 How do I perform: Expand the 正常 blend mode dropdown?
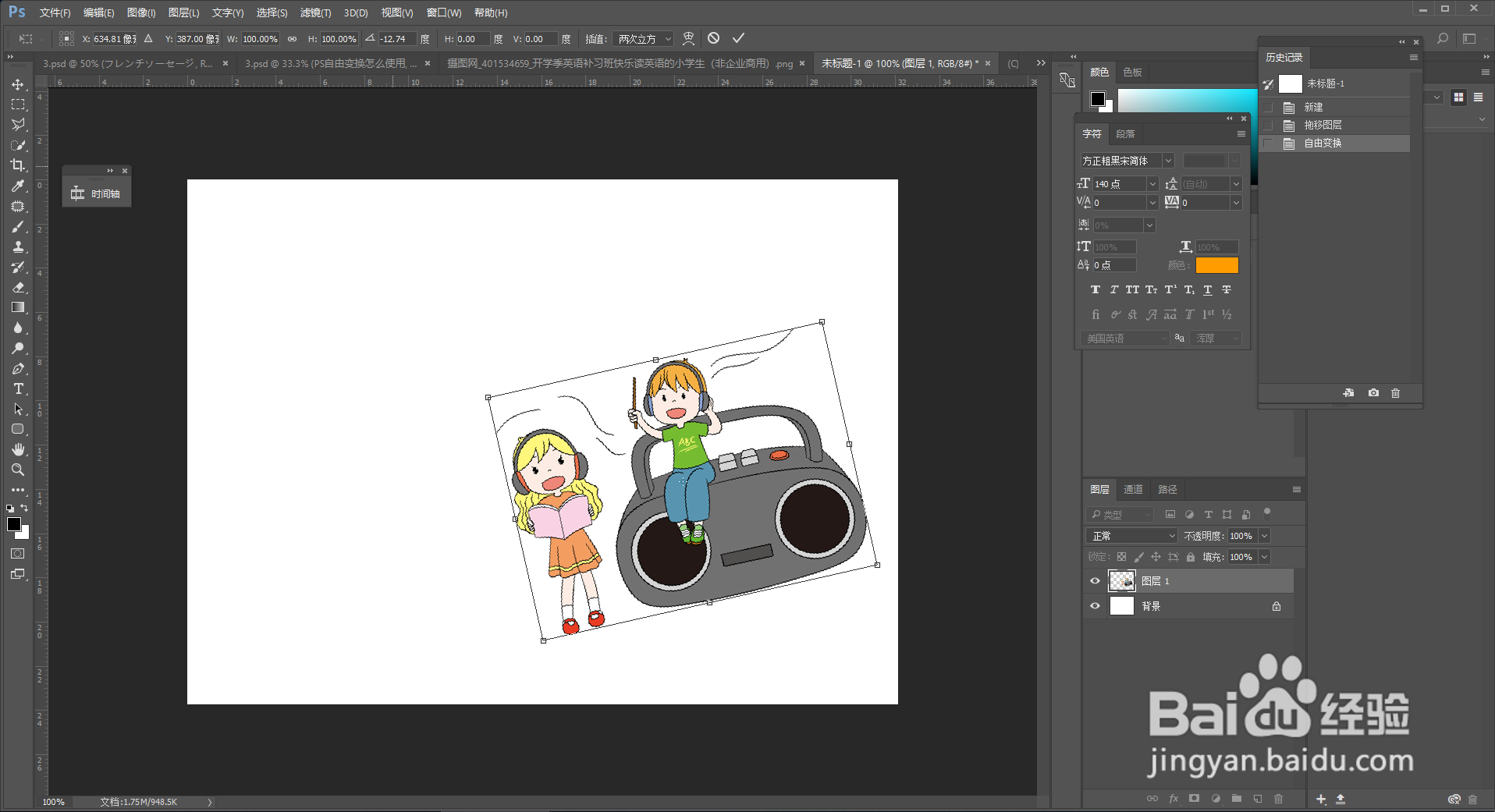tap(1131, 536)
